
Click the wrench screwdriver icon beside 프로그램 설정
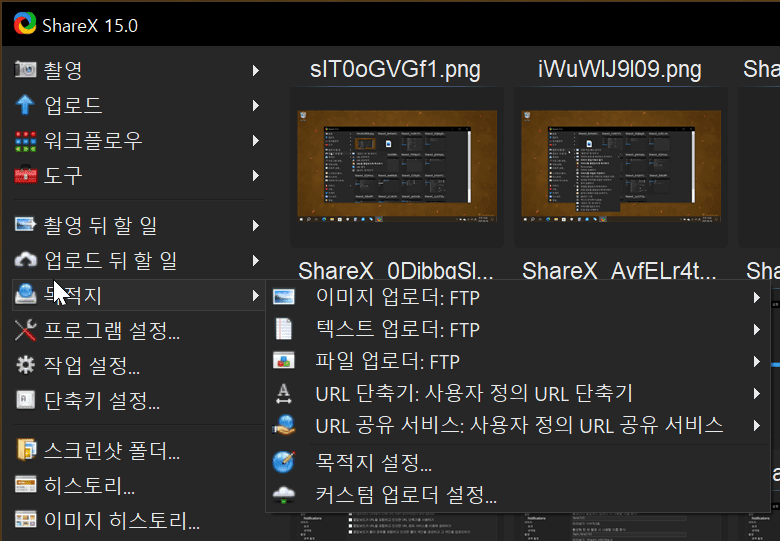pos(25,330)
